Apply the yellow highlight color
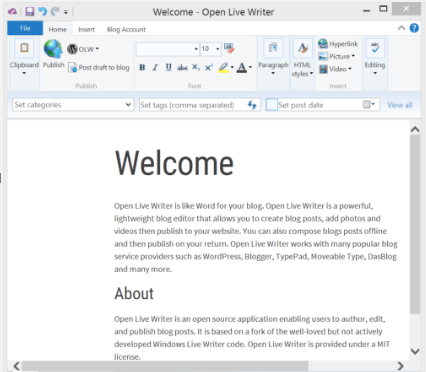Image resolution: width=426 pixels, height=372 pixels. click(x=223, y=67)
